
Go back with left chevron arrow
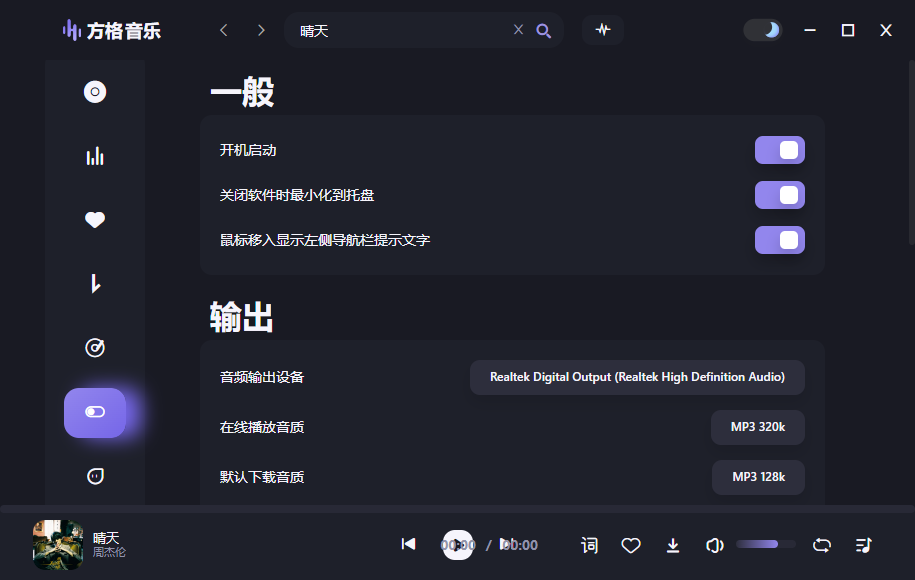223,30
